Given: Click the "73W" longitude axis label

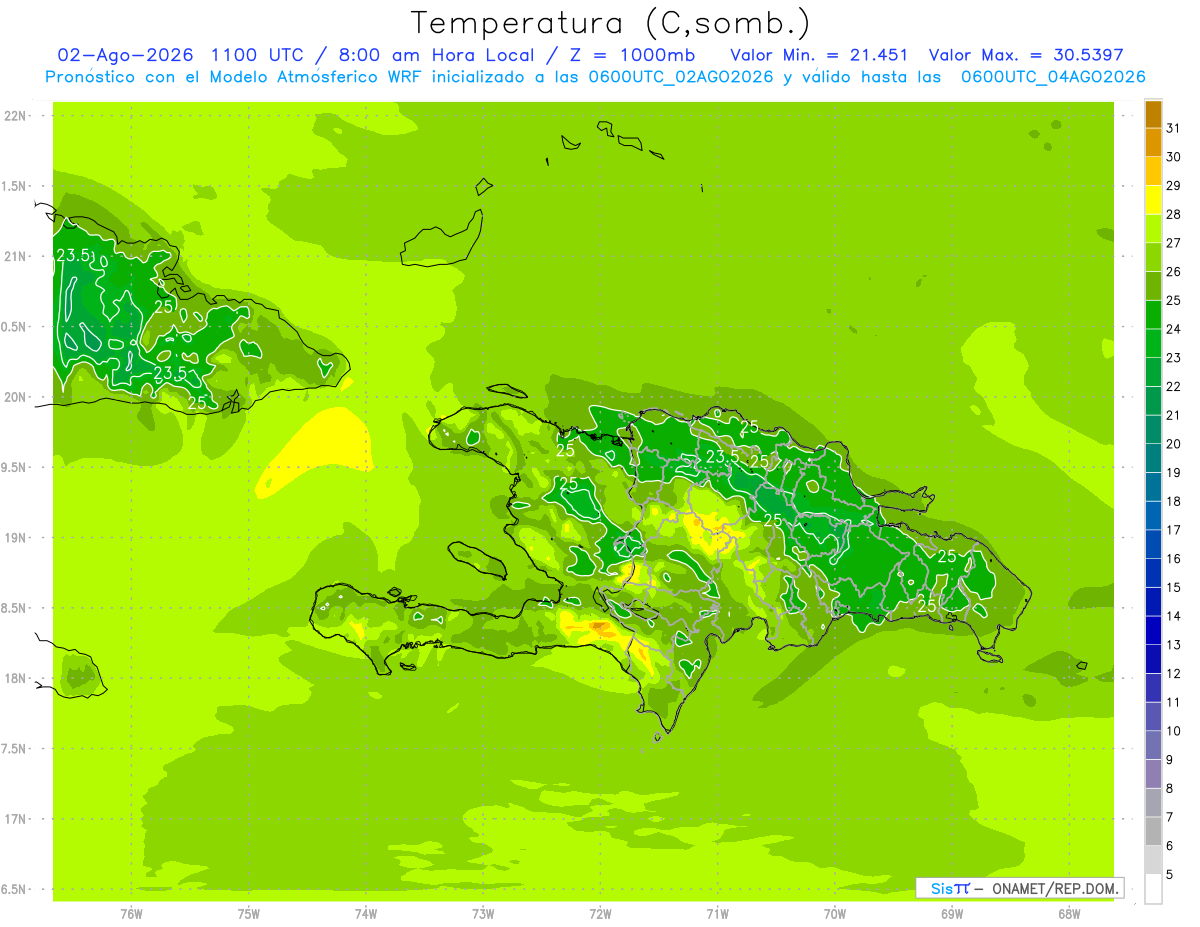Looking at the screenshot, I should 483,914.
